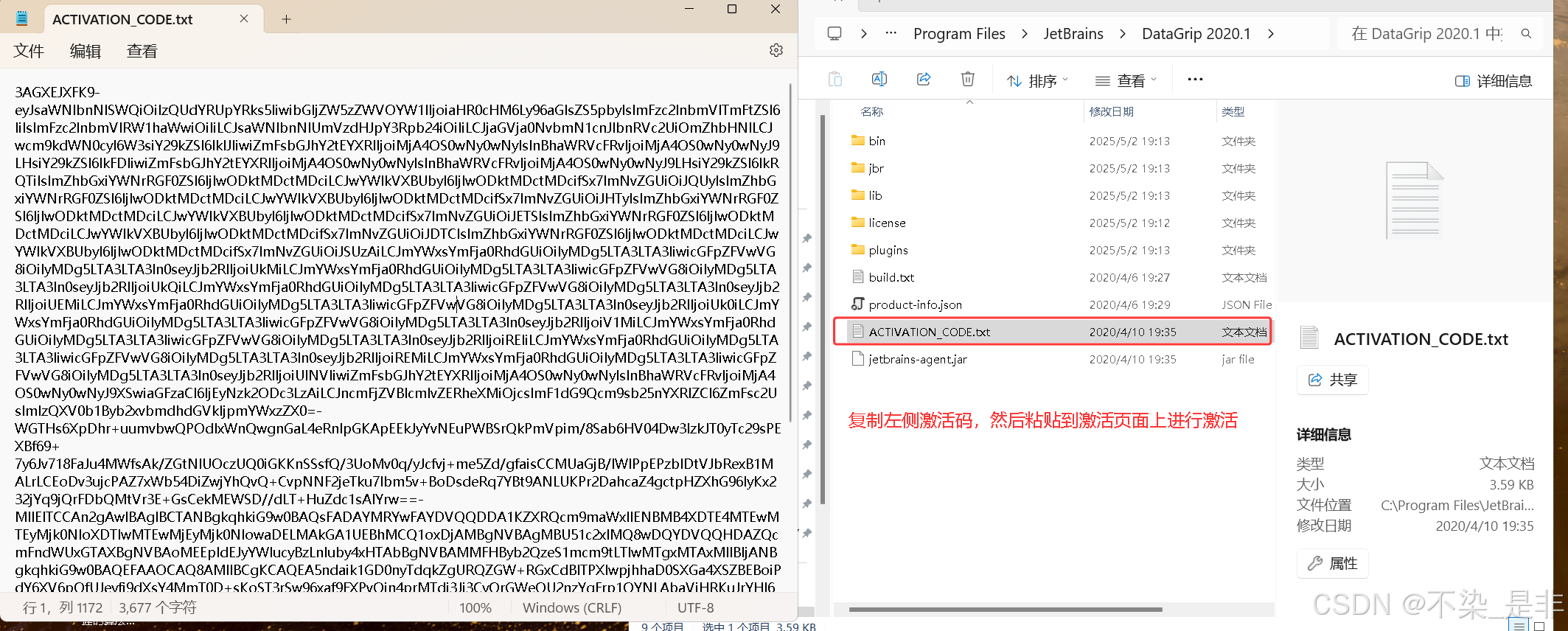Sort the file list by 修改日期 column

[1112, 111]
